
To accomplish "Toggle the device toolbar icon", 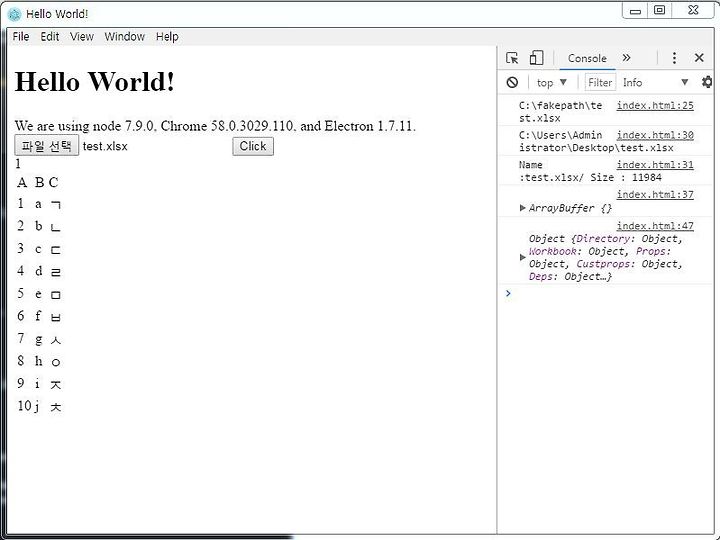I will (x=536, y=58).
